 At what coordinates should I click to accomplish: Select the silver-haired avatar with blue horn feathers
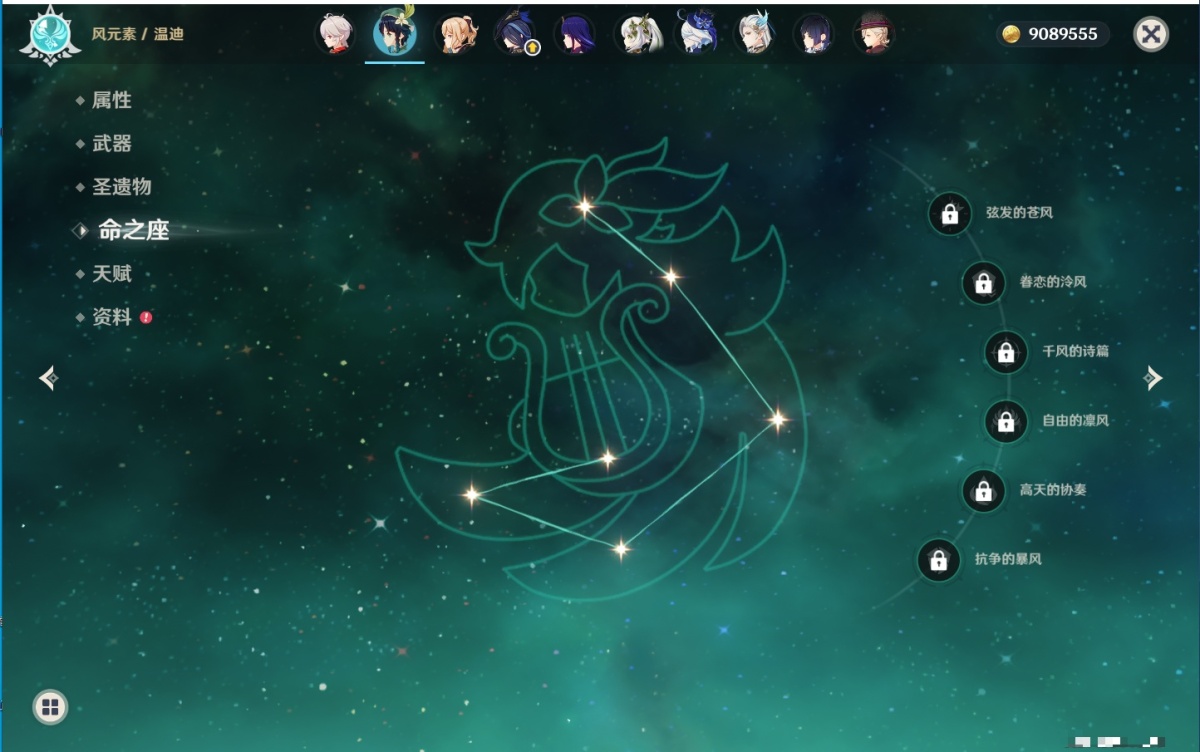point(755,34)
